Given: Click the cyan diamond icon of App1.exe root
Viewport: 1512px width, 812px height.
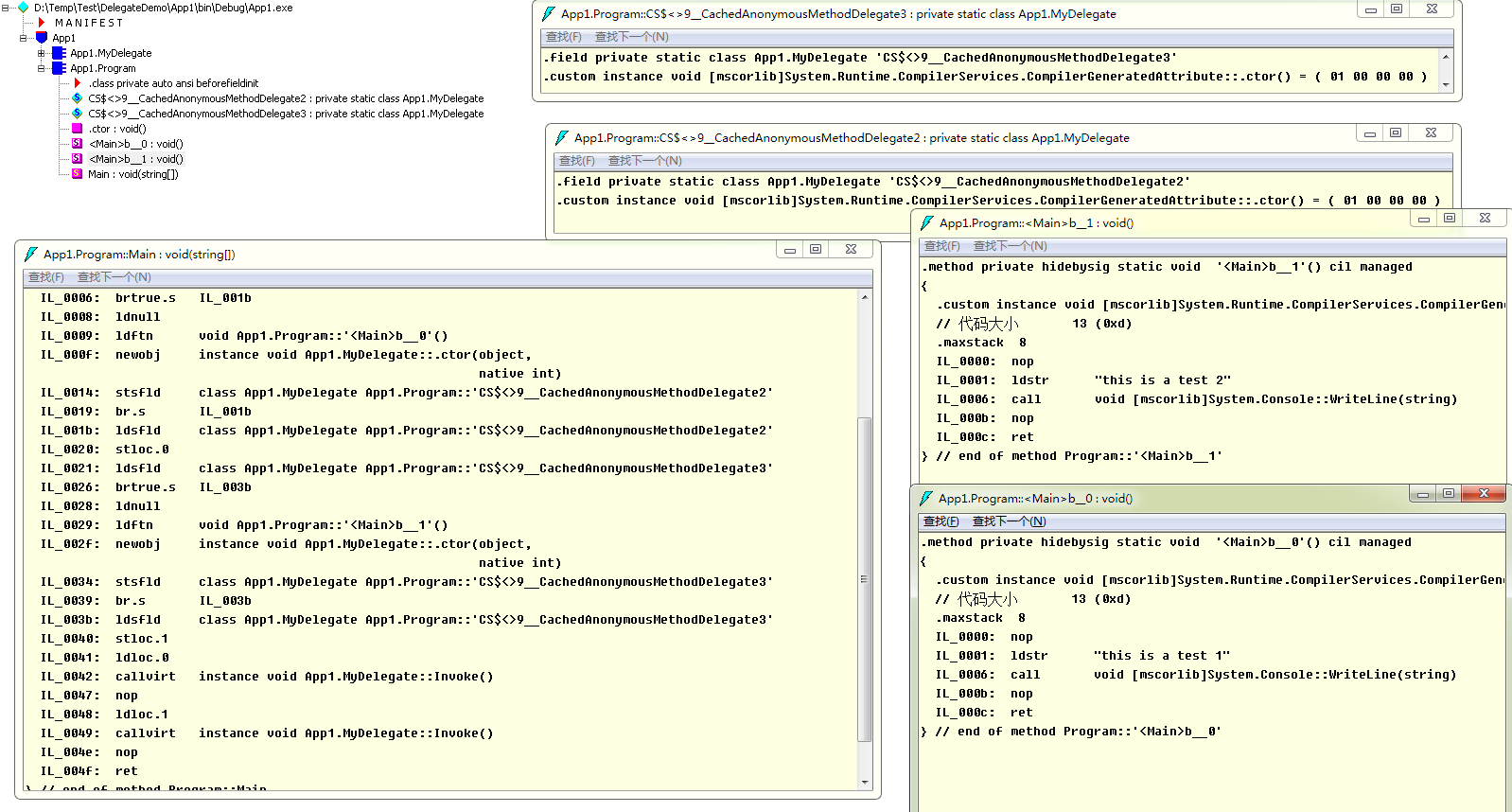Looking at the screenshot, I should [x=24, y=7].
